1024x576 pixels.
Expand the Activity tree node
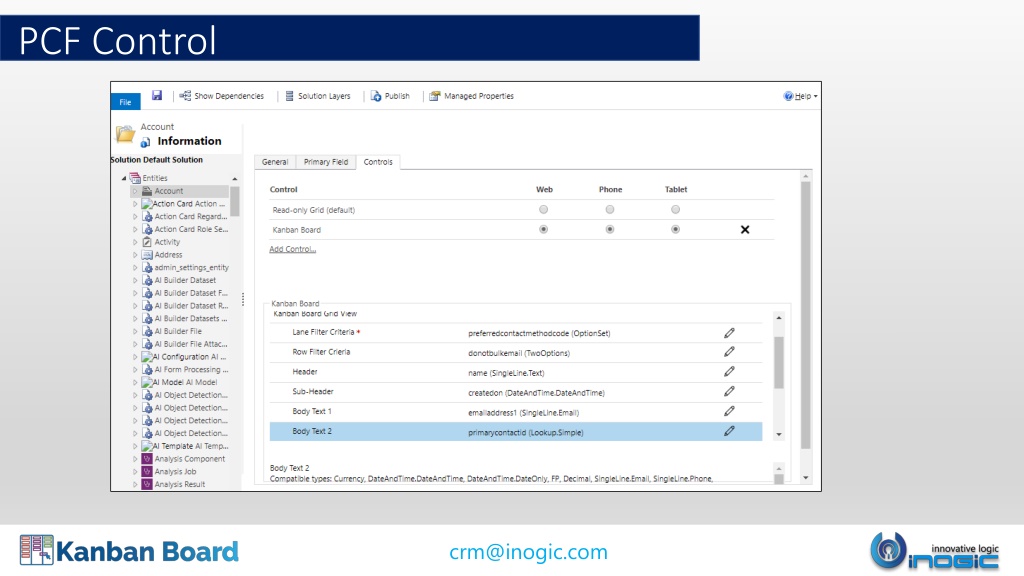tap(135, 242)
